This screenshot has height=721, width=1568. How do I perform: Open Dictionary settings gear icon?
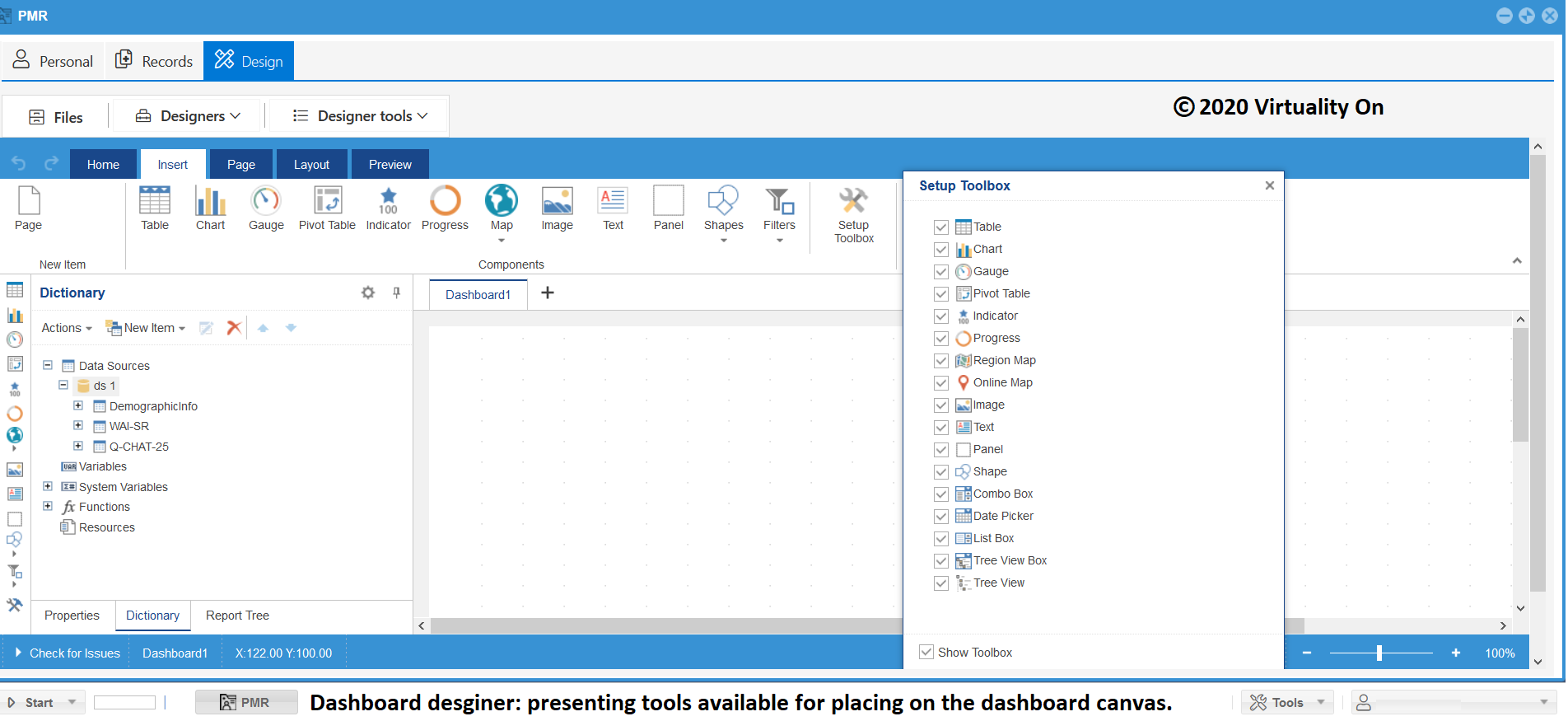[368, 293]
